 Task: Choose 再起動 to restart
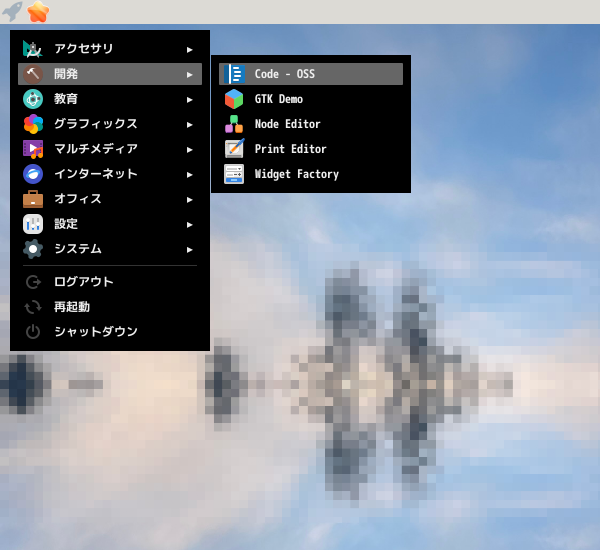(x=110, y=307)
